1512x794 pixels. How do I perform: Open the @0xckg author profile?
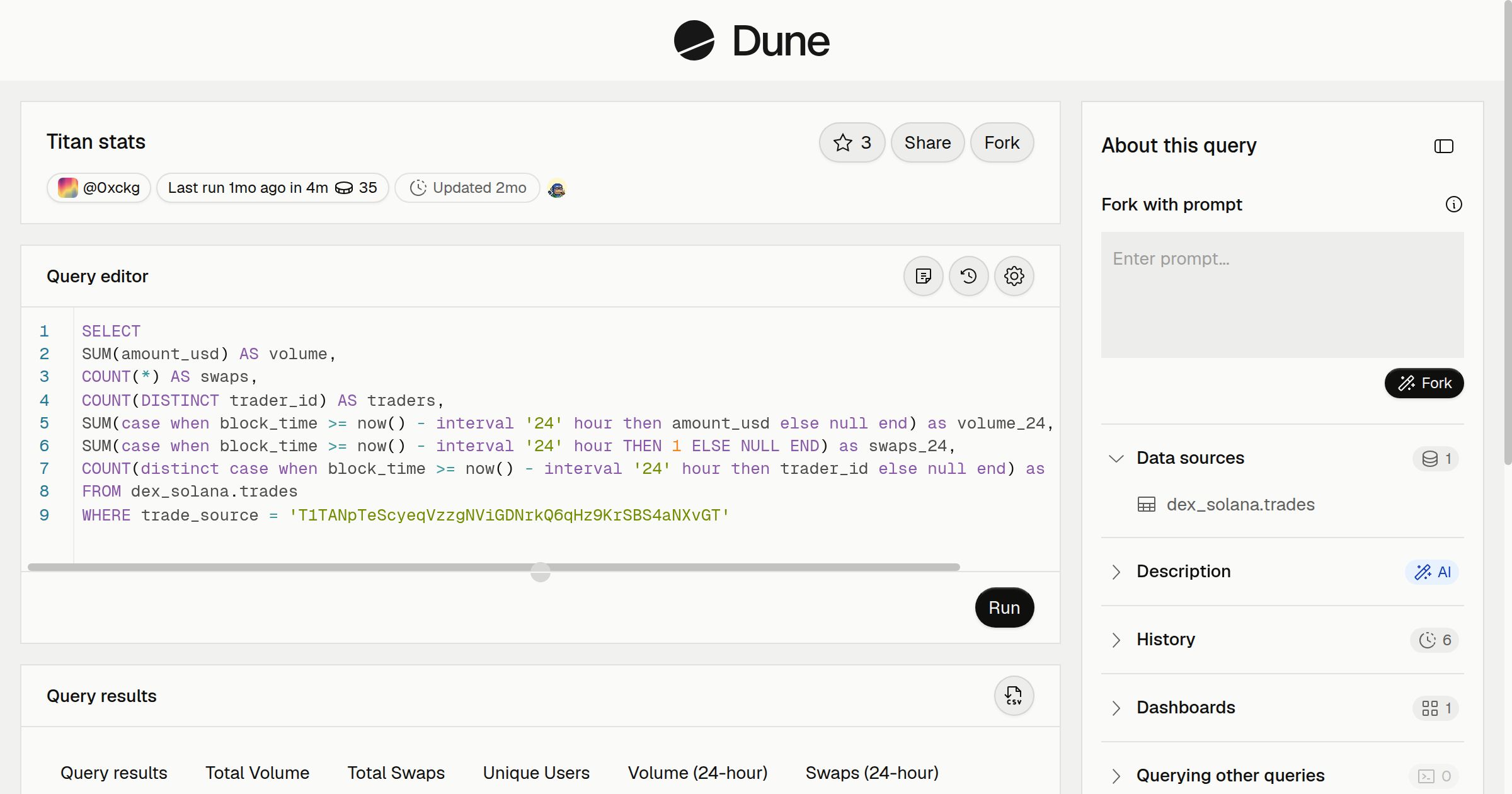(99, 188)
